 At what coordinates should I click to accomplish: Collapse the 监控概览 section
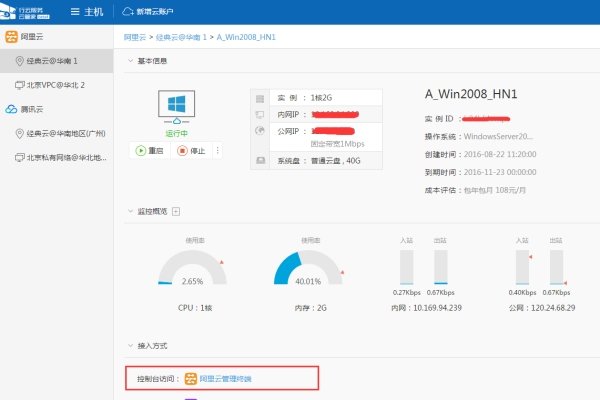coord(130,211)
